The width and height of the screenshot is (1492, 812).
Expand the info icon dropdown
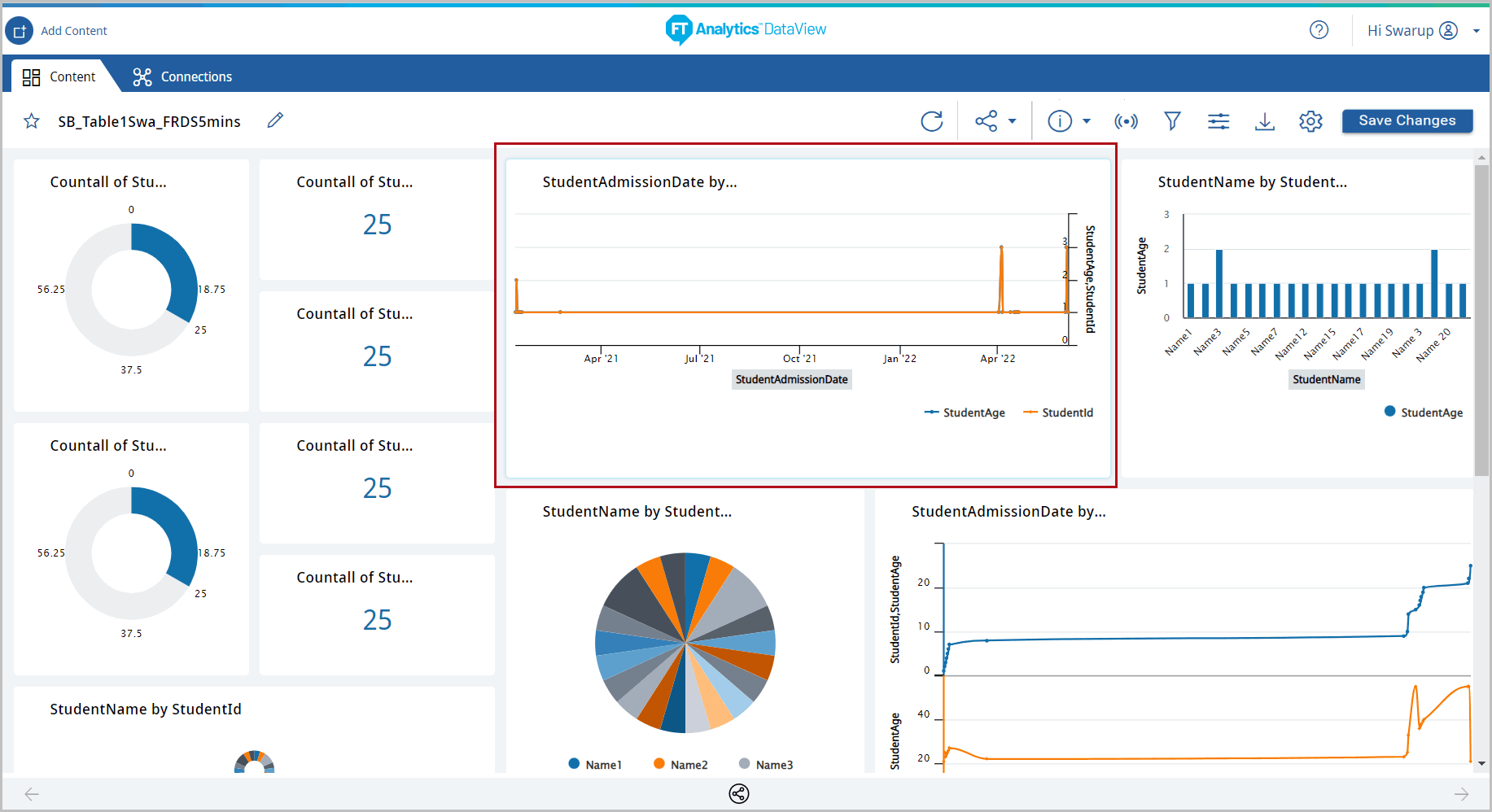tap(1086, 121)
